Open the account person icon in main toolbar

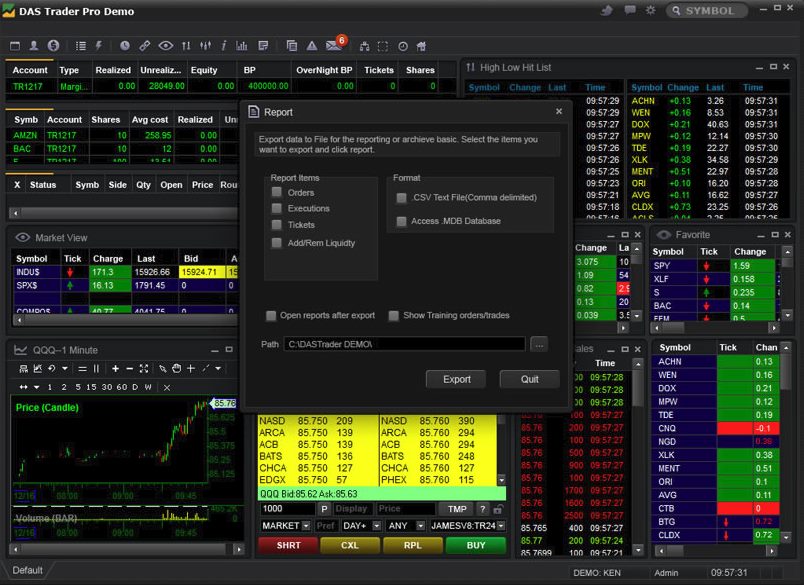pos(34,46)
